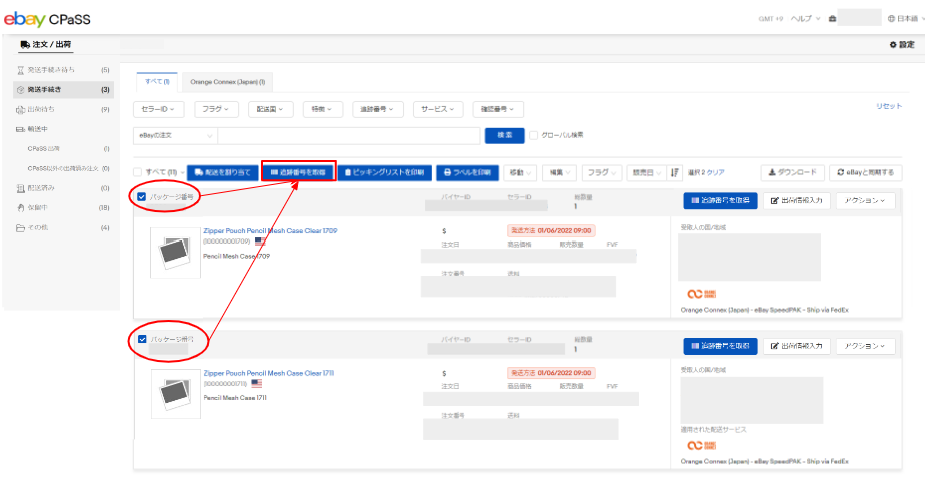Click the その他 folder icon in sidebar
The height and width of the screenshot is (480, 925).
click(21, 228)
